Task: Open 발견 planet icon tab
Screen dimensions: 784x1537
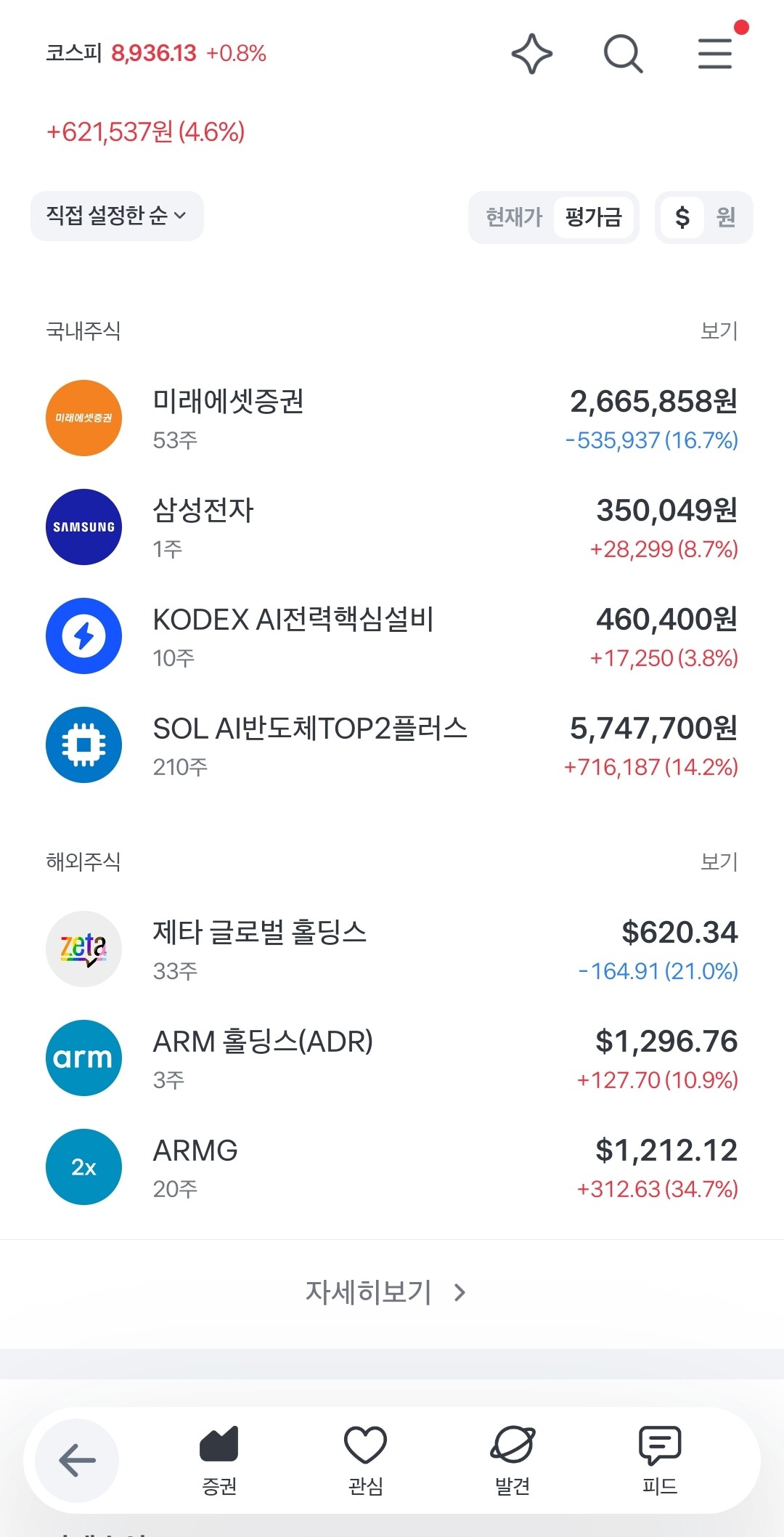Action: coord(513,1460)
